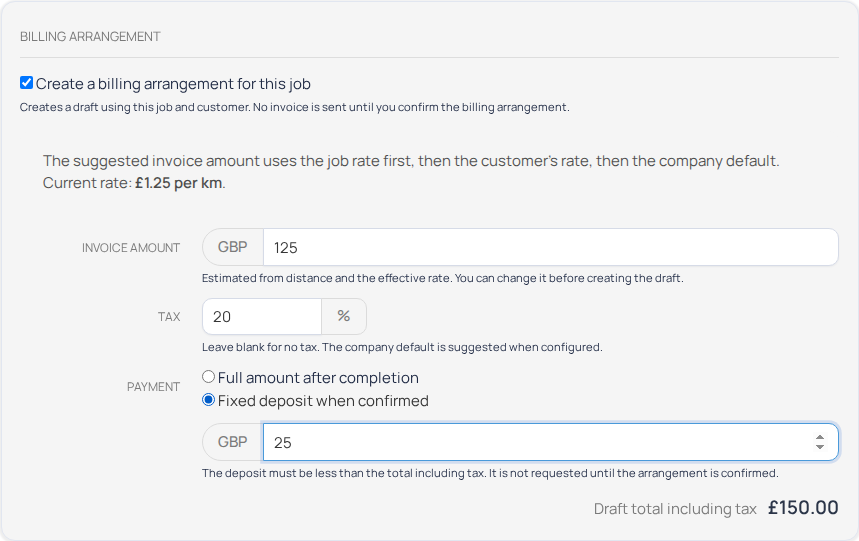Click the 'Leave blank for no tax' hint
Screen dimensions: 859x541
(402, 347)
